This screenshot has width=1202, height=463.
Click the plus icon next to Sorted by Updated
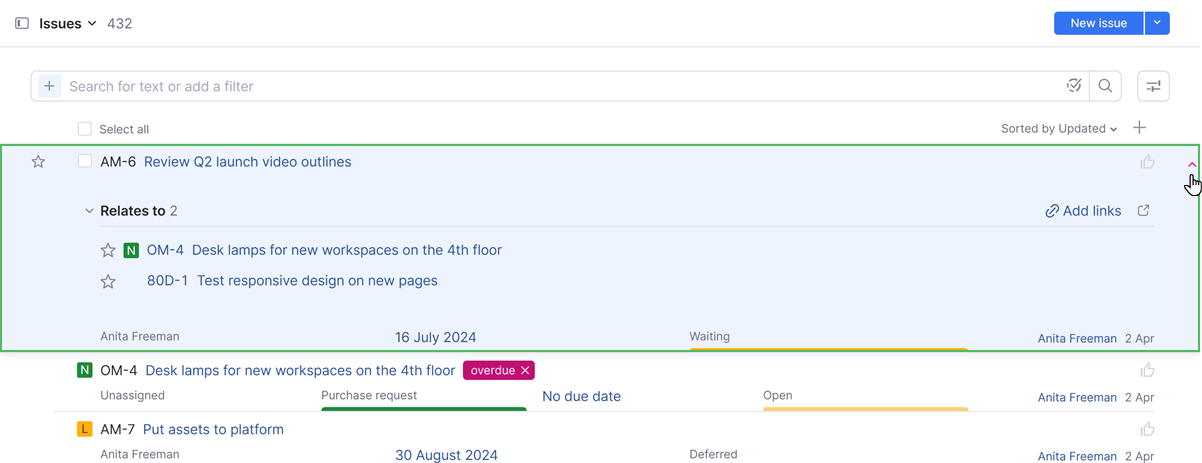point(1140,128)
